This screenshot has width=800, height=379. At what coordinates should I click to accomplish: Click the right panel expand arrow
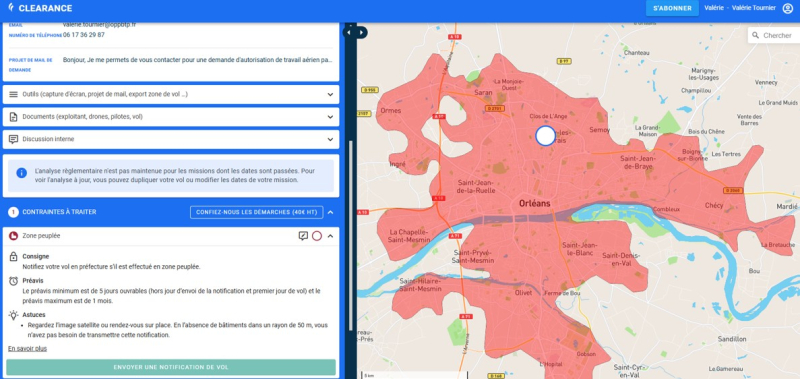click(x=362, y=33)
